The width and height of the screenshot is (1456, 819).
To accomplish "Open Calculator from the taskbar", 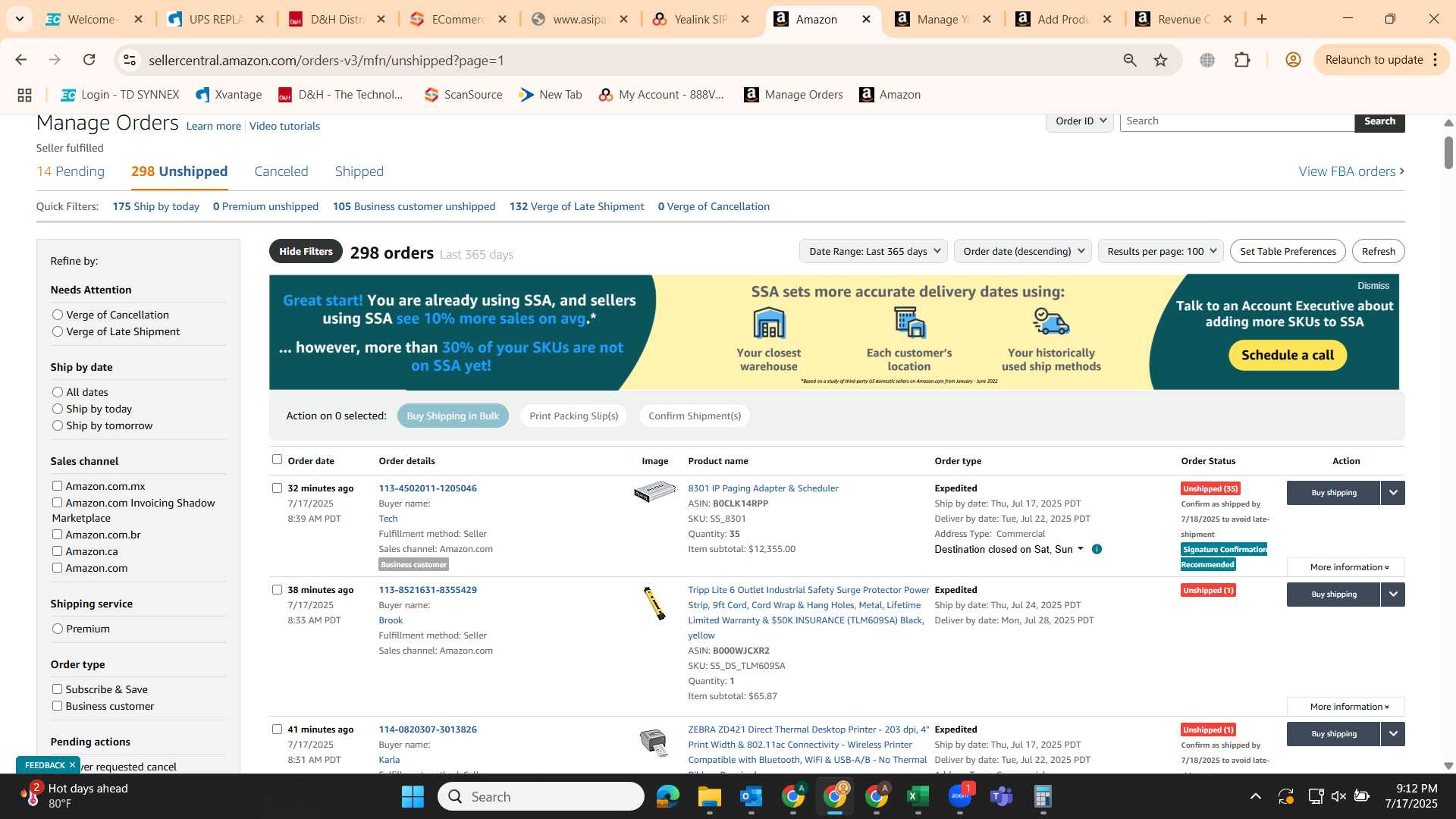I will coord(1043,796).
